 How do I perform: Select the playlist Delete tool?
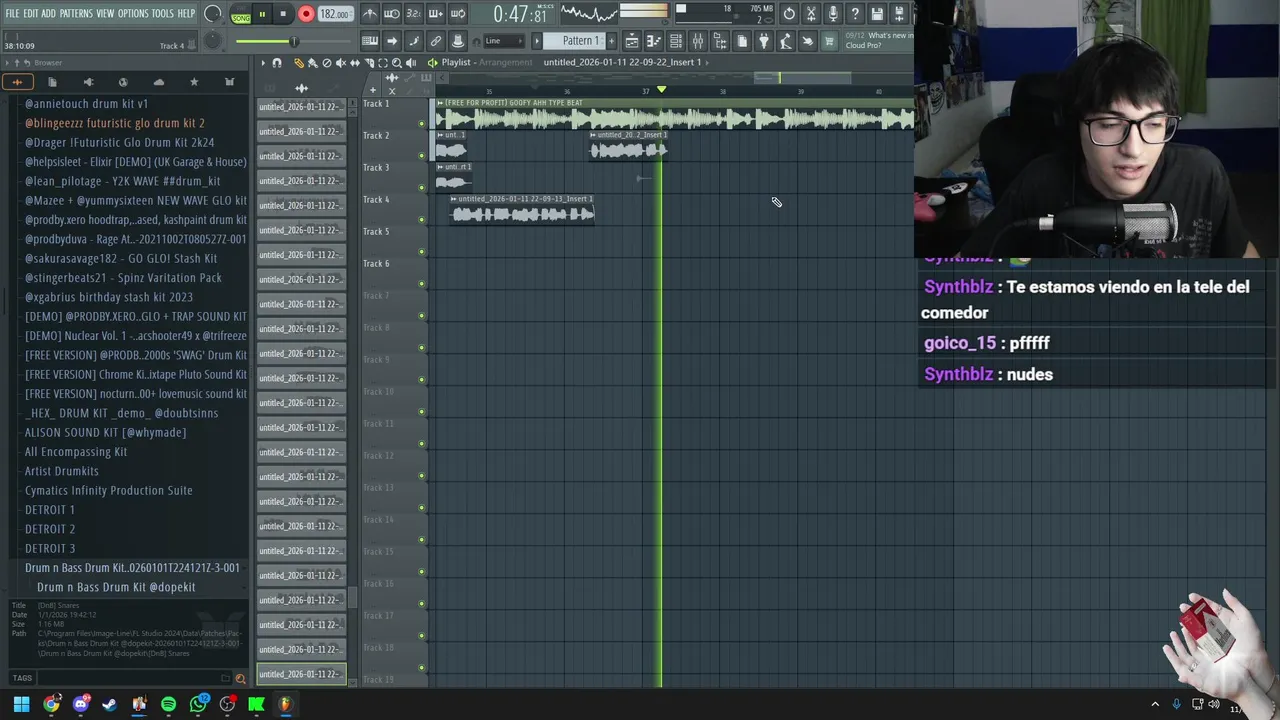326,63
